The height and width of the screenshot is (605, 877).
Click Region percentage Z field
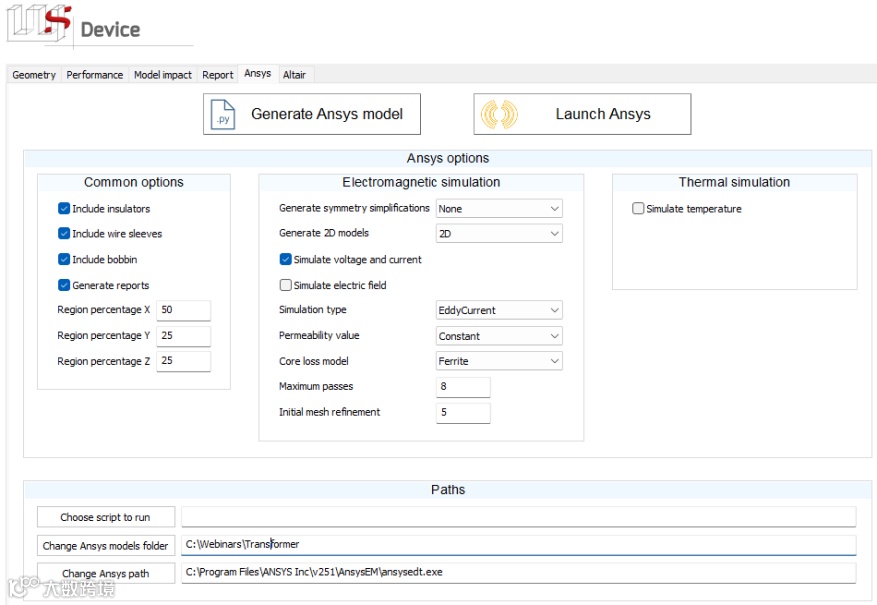pos(183,361)
